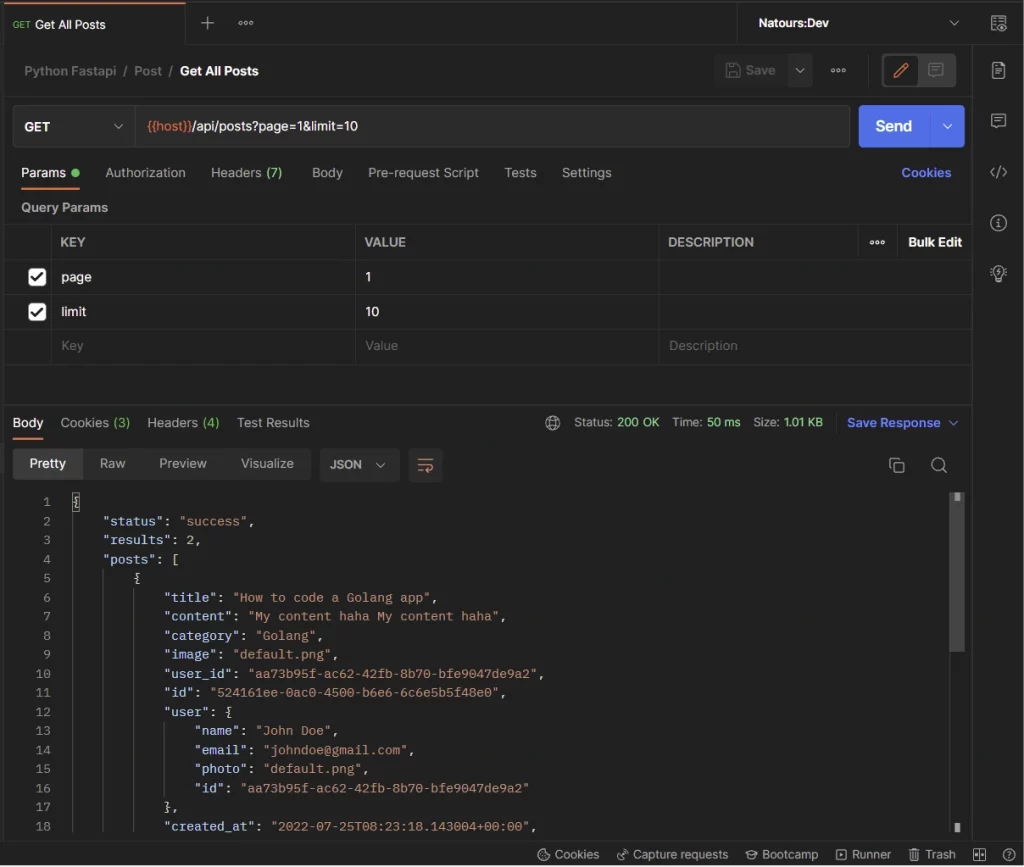Open the request documentation panel icon
1024x867 pixels.
coord(998,70)
